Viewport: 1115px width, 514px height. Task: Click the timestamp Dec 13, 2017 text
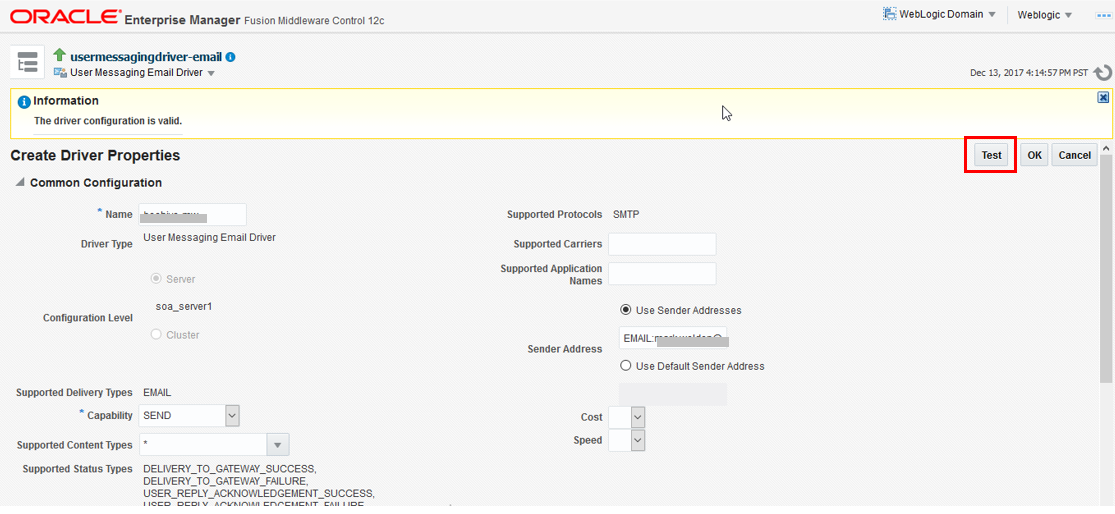1030,73
